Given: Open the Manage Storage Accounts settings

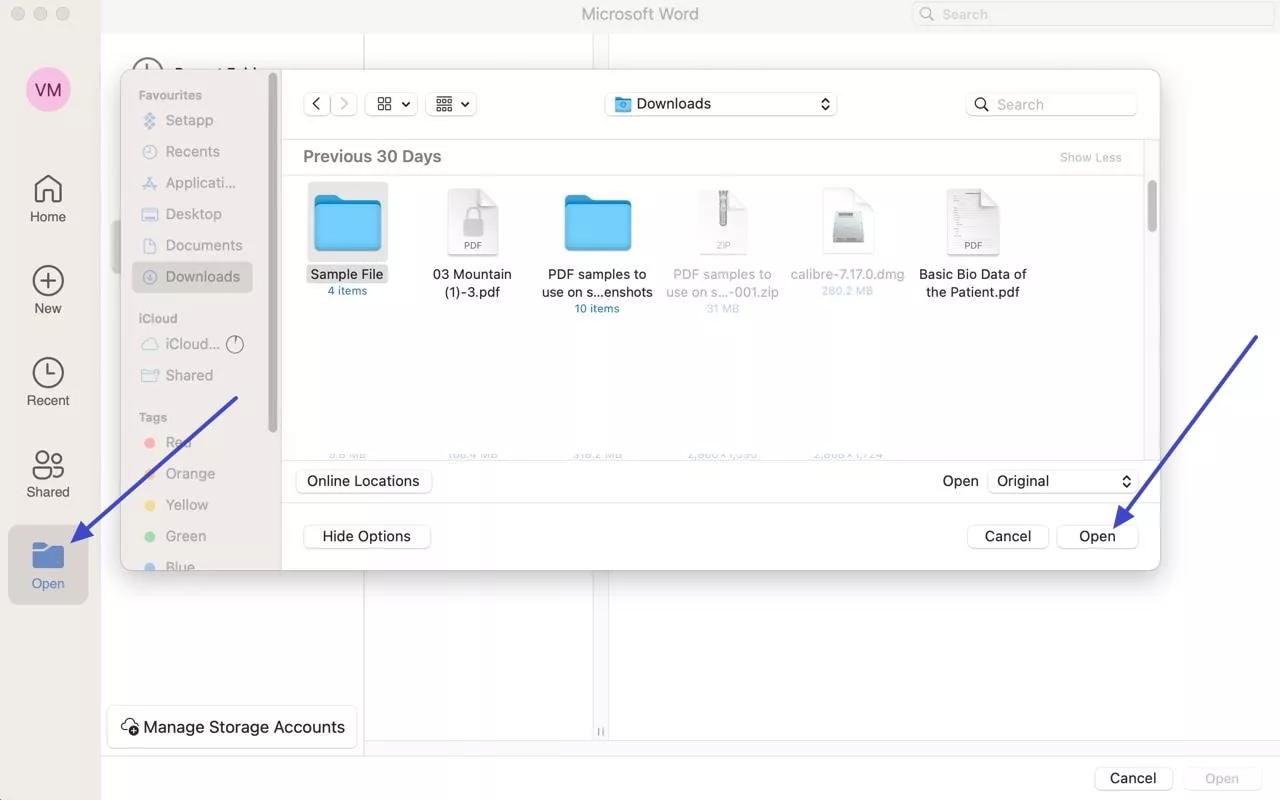Looking at the screenshot, I should [x=231, y=727].
